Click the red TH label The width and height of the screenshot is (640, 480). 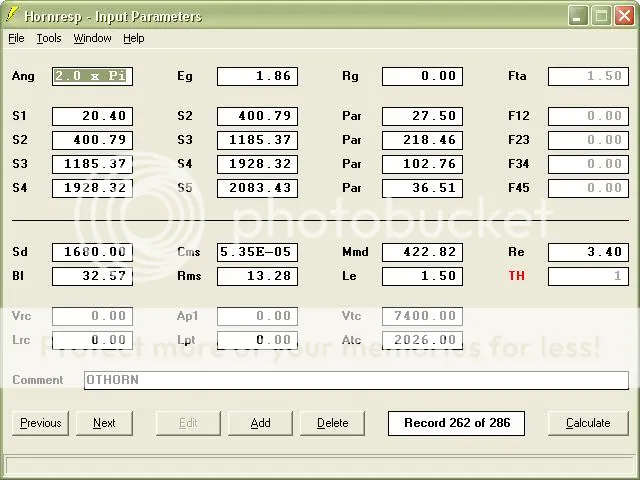516,276
